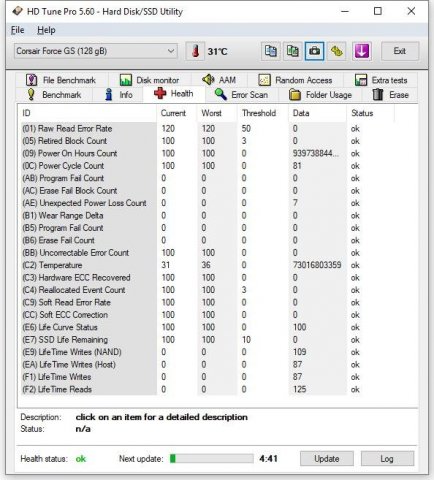This screenshot has width=434, height=480.
Task: Click the Log button
Action: pyautogui.click(x=387, y=459)
